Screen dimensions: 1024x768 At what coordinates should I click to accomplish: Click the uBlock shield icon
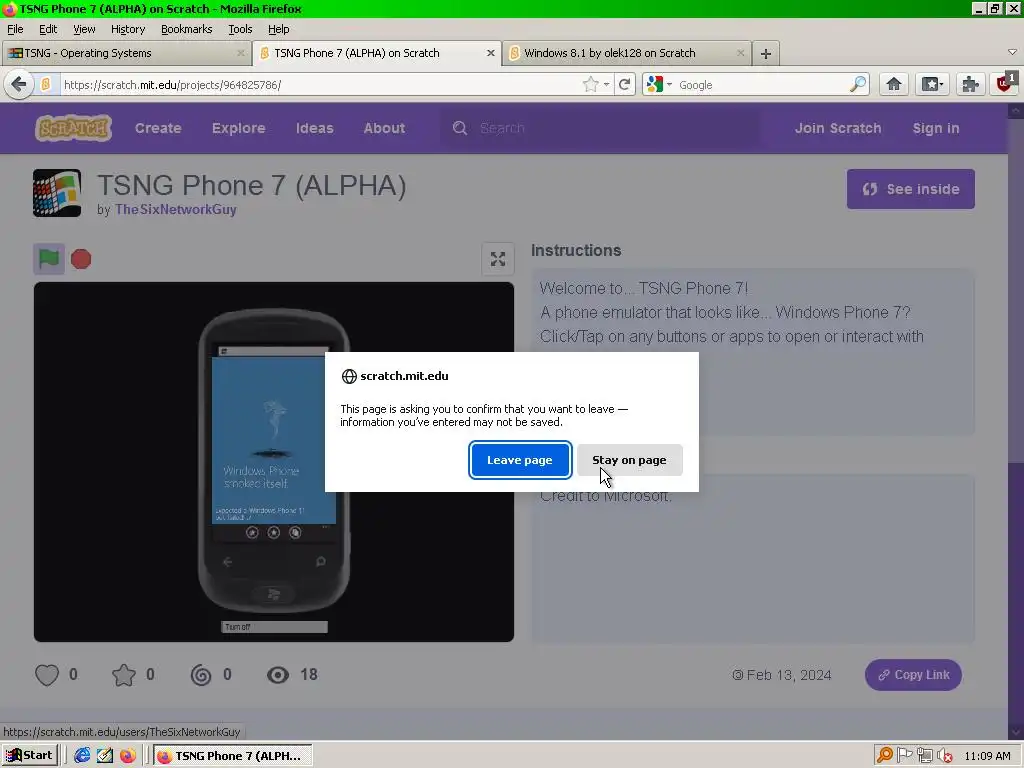[1006, 83]
